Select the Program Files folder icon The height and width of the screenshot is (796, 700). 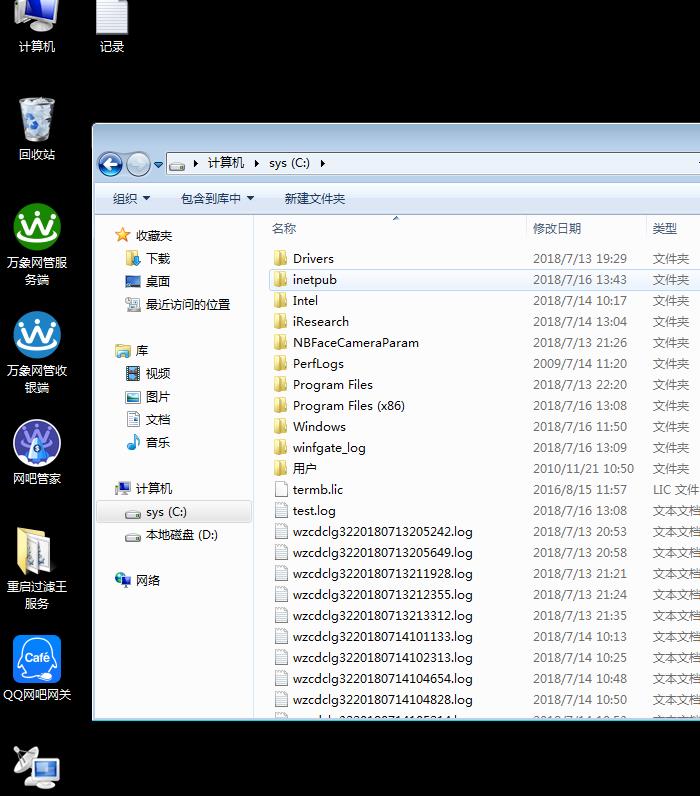point(280,384)
